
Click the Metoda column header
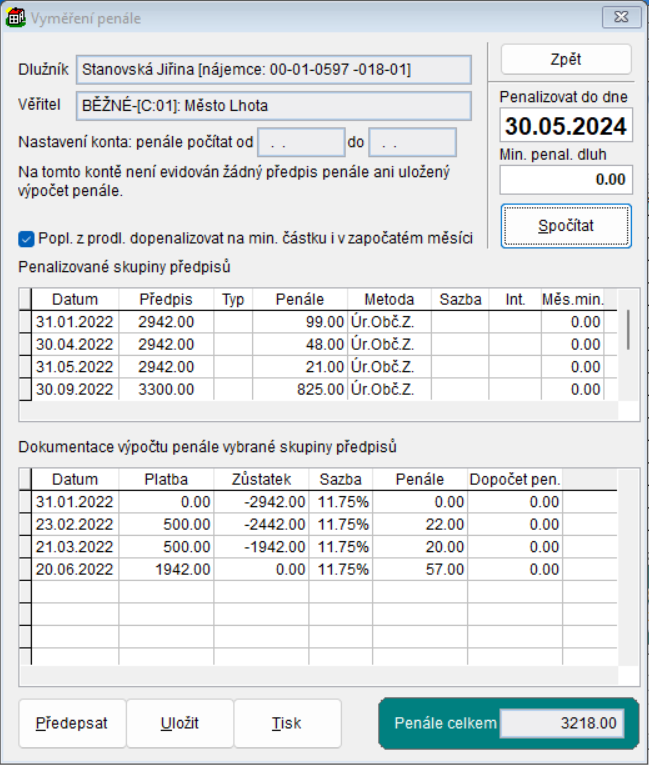[x=389, y=299]
